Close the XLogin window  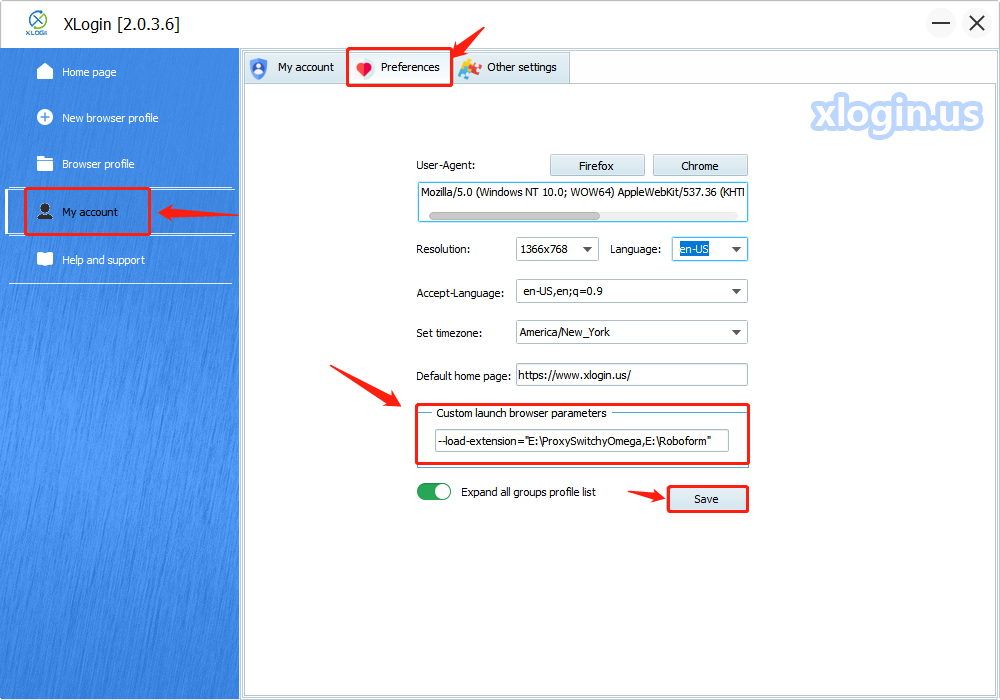(x=976, y=24)
